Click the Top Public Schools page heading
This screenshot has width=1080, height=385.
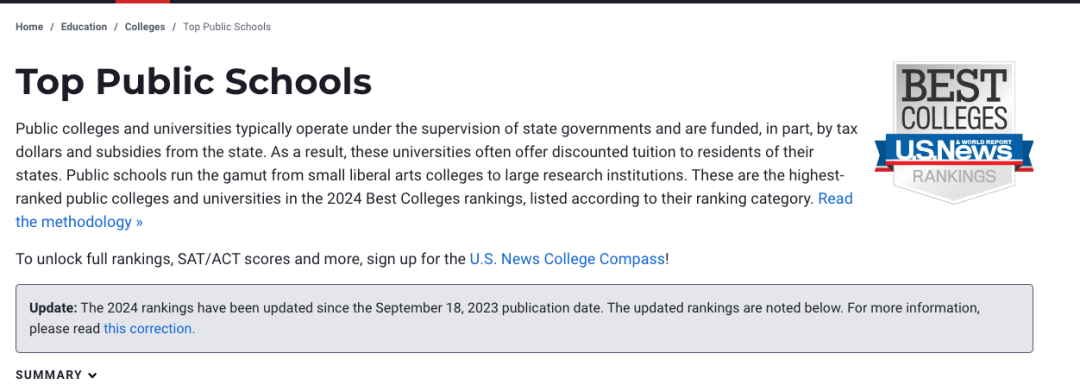tap(194, 82)
